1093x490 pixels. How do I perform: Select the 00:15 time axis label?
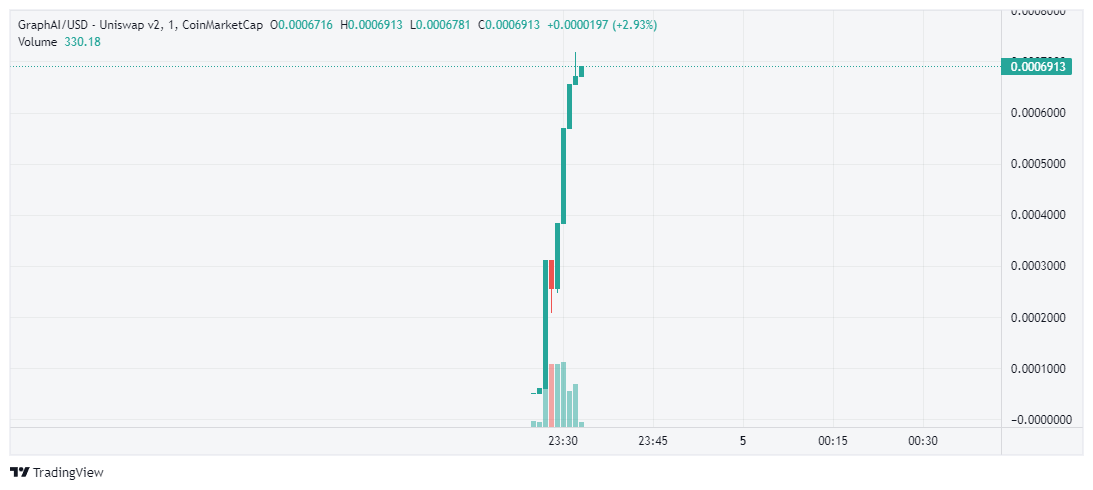coord(833,441)
